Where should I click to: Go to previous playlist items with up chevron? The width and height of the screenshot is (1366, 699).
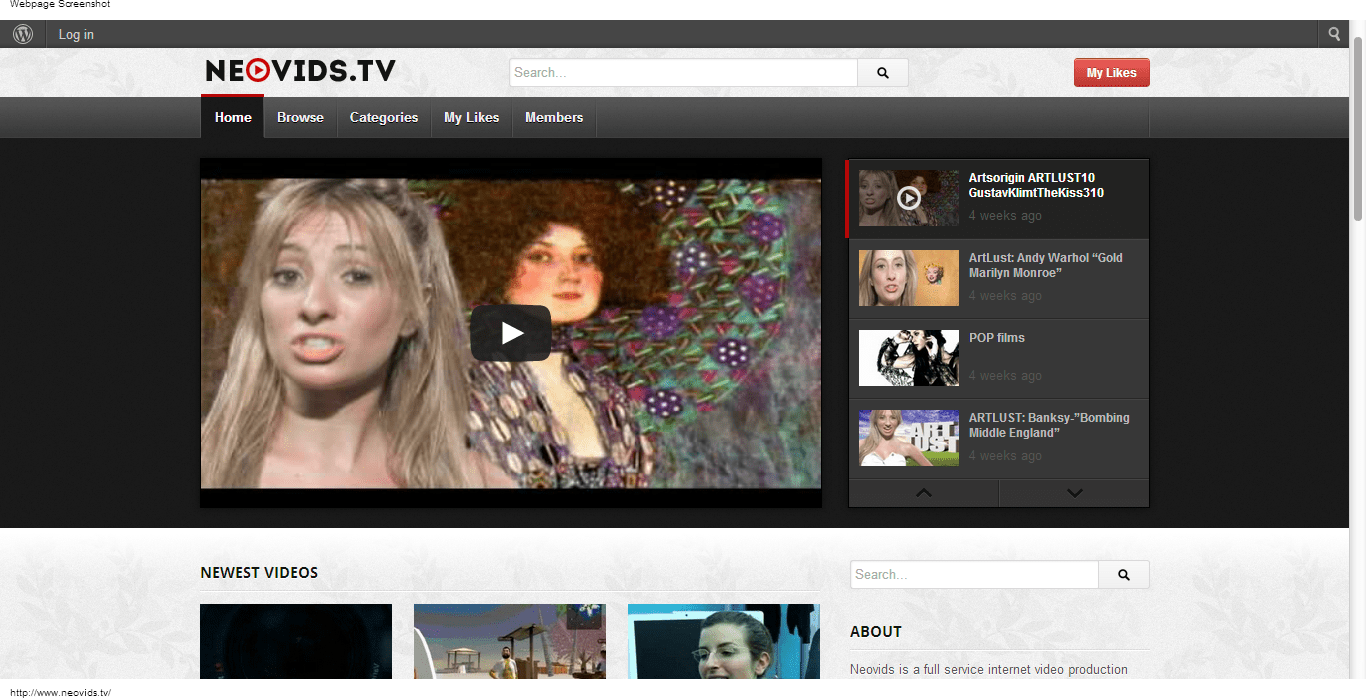[924, 493]
